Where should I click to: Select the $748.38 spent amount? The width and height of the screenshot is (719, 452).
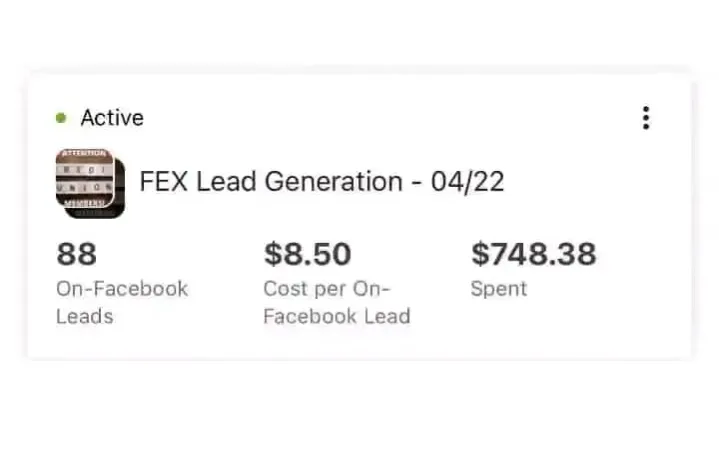click(533, 254)
